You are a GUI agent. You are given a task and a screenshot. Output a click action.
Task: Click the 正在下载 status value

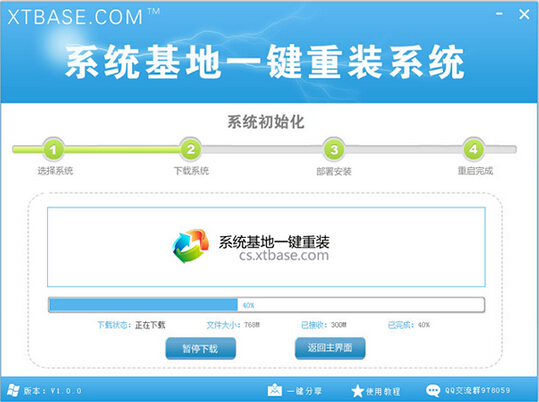pos(150,325)
